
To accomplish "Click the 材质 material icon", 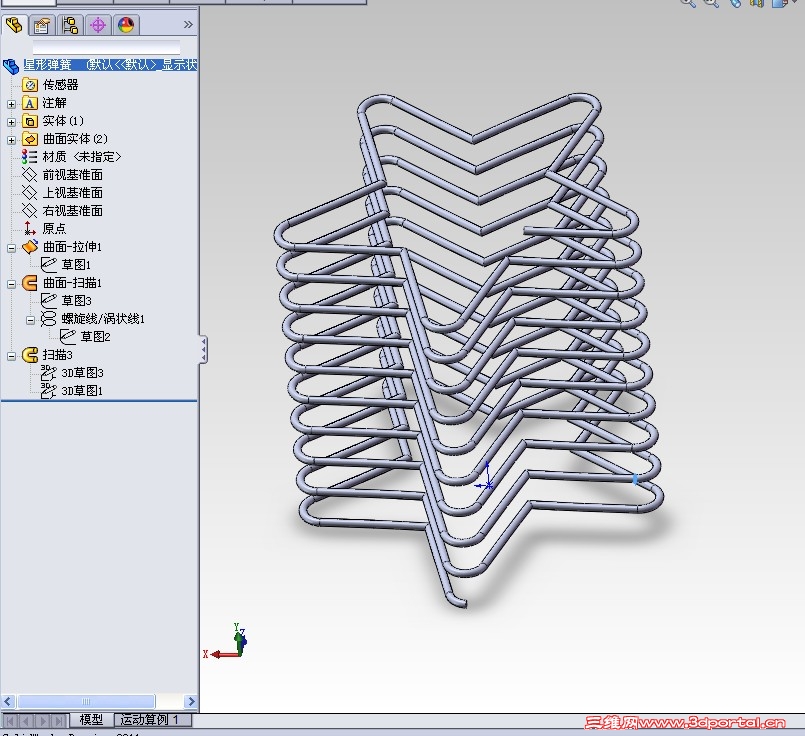I will point(29,157).
